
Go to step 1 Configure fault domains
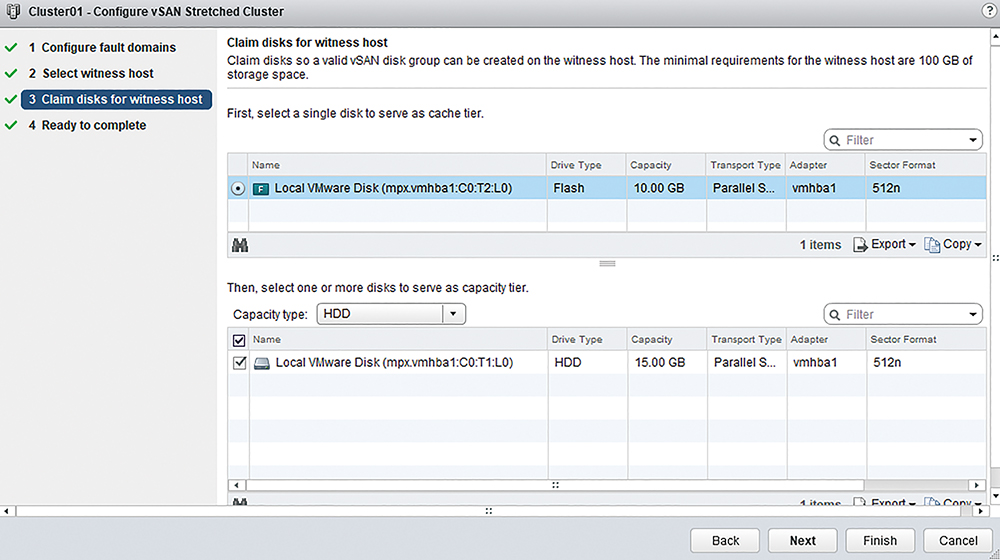point(102,48)
